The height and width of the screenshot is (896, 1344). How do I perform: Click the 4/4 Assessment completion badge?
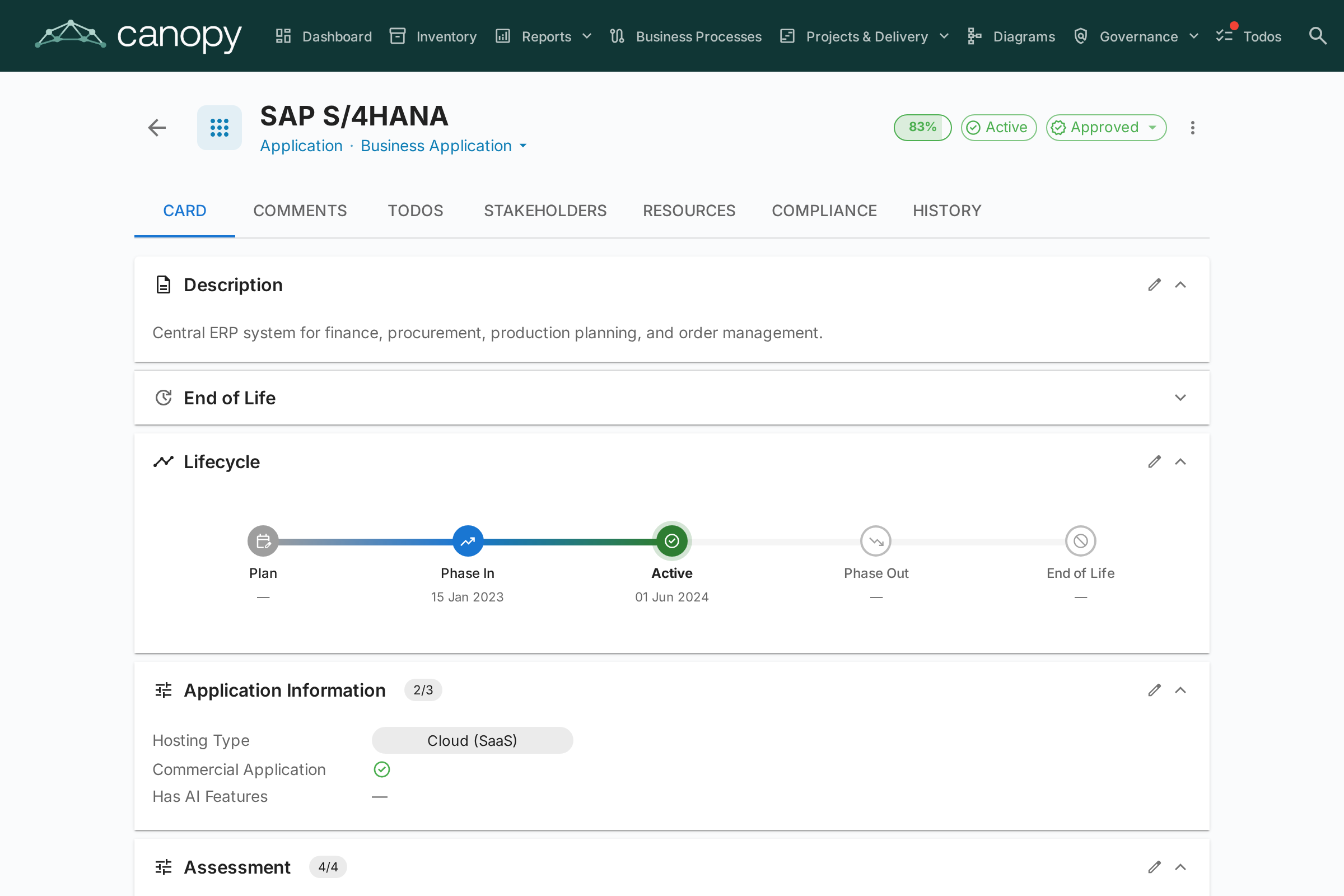(x=328, y=867)
